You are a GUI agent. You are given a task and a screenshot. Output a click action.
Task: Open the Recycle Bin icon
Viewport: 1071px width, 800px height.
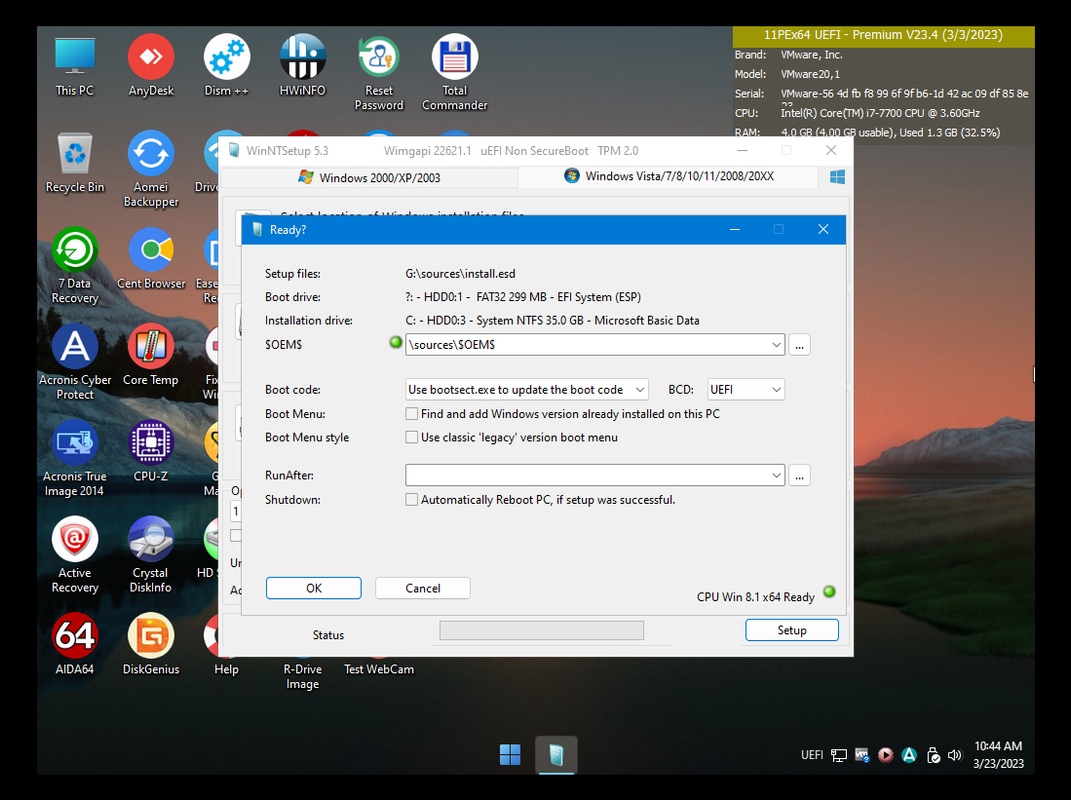click(74, 163)
